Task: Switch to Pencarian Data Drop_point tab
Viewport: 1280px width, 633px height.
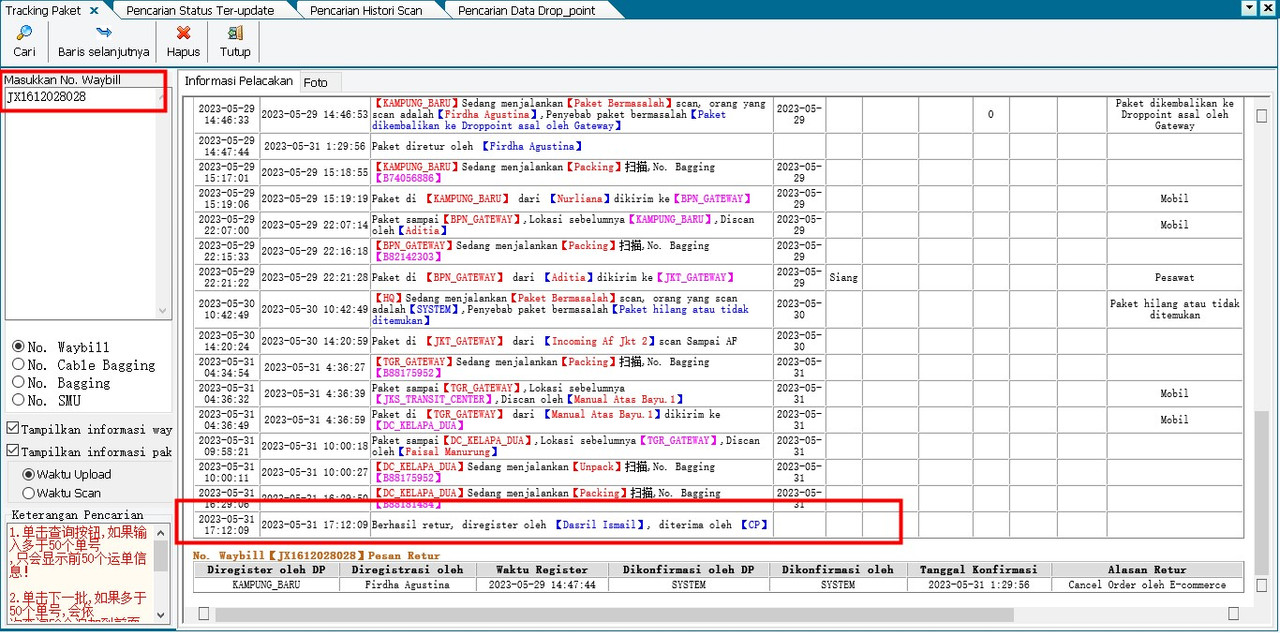Action: pyautogui.click(x=526, y=10)
